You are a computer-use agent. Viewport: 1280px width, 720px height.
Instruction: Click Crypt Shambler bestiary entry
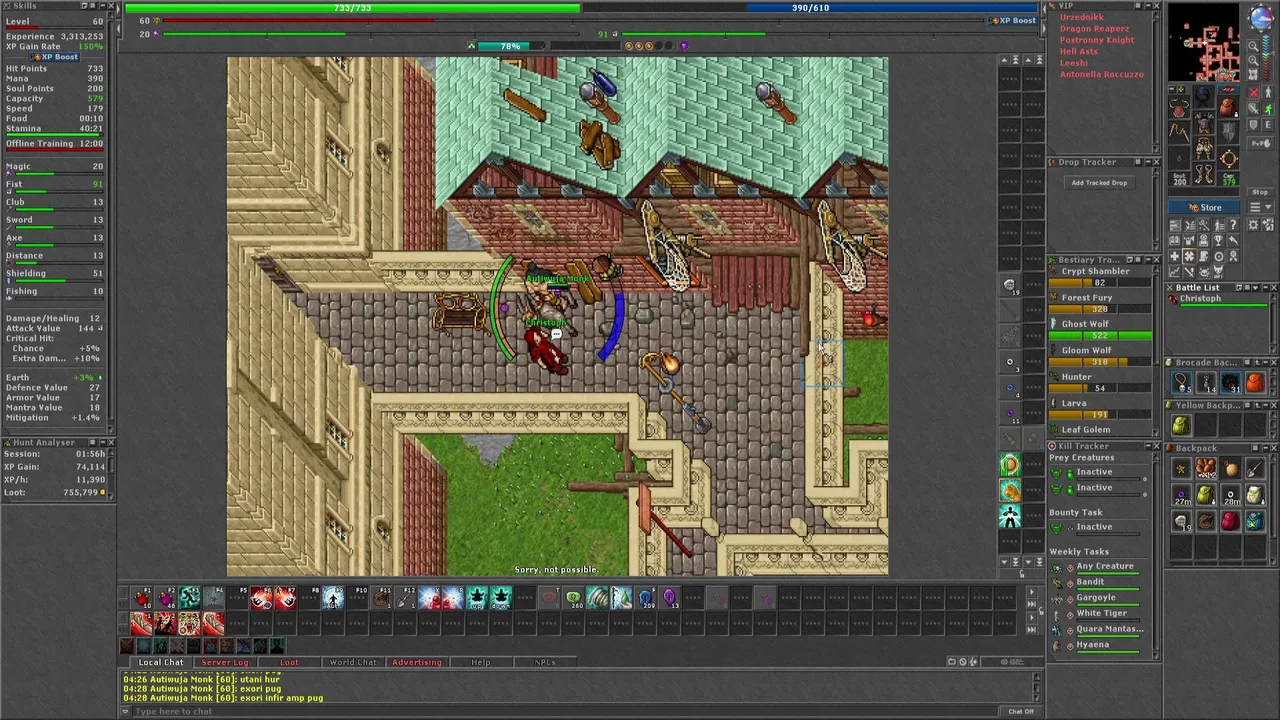pos(1100,277)
